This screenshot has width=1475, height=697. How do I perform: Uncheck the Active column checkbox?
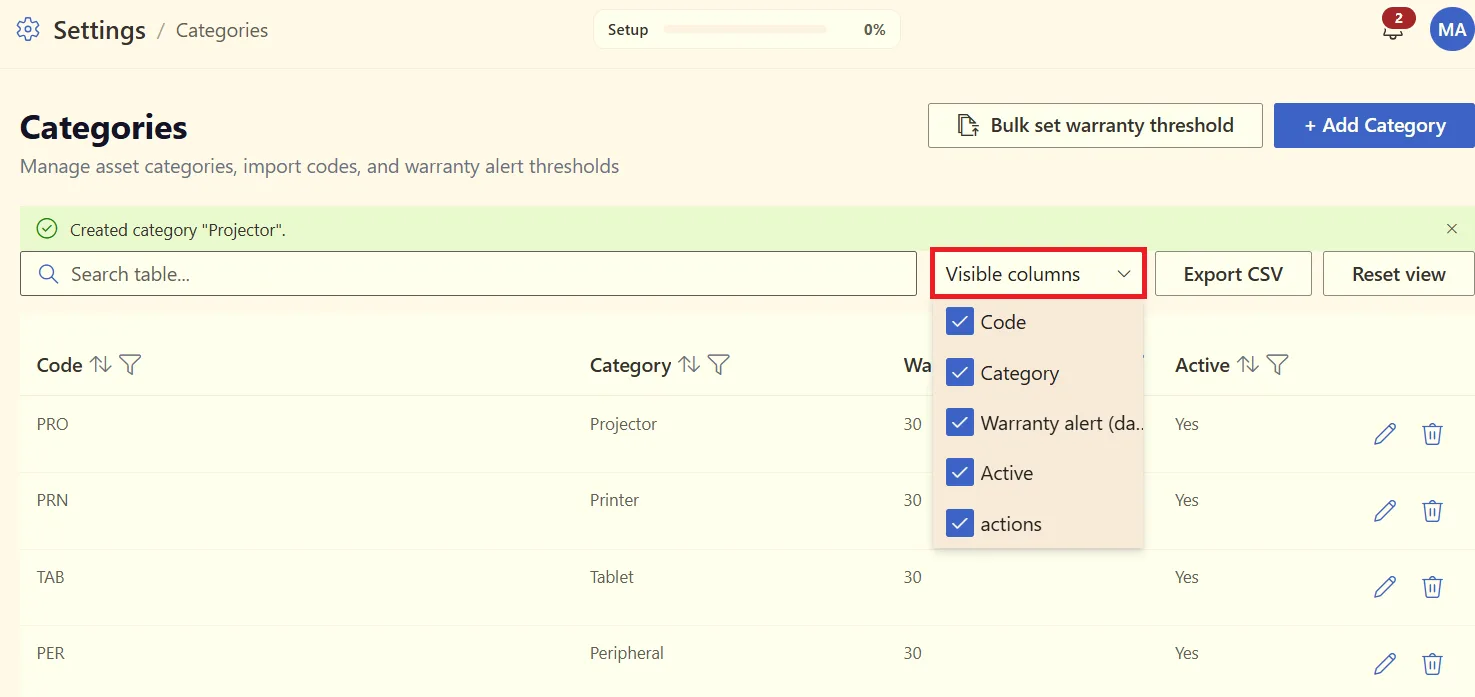(x=960, y=473)
